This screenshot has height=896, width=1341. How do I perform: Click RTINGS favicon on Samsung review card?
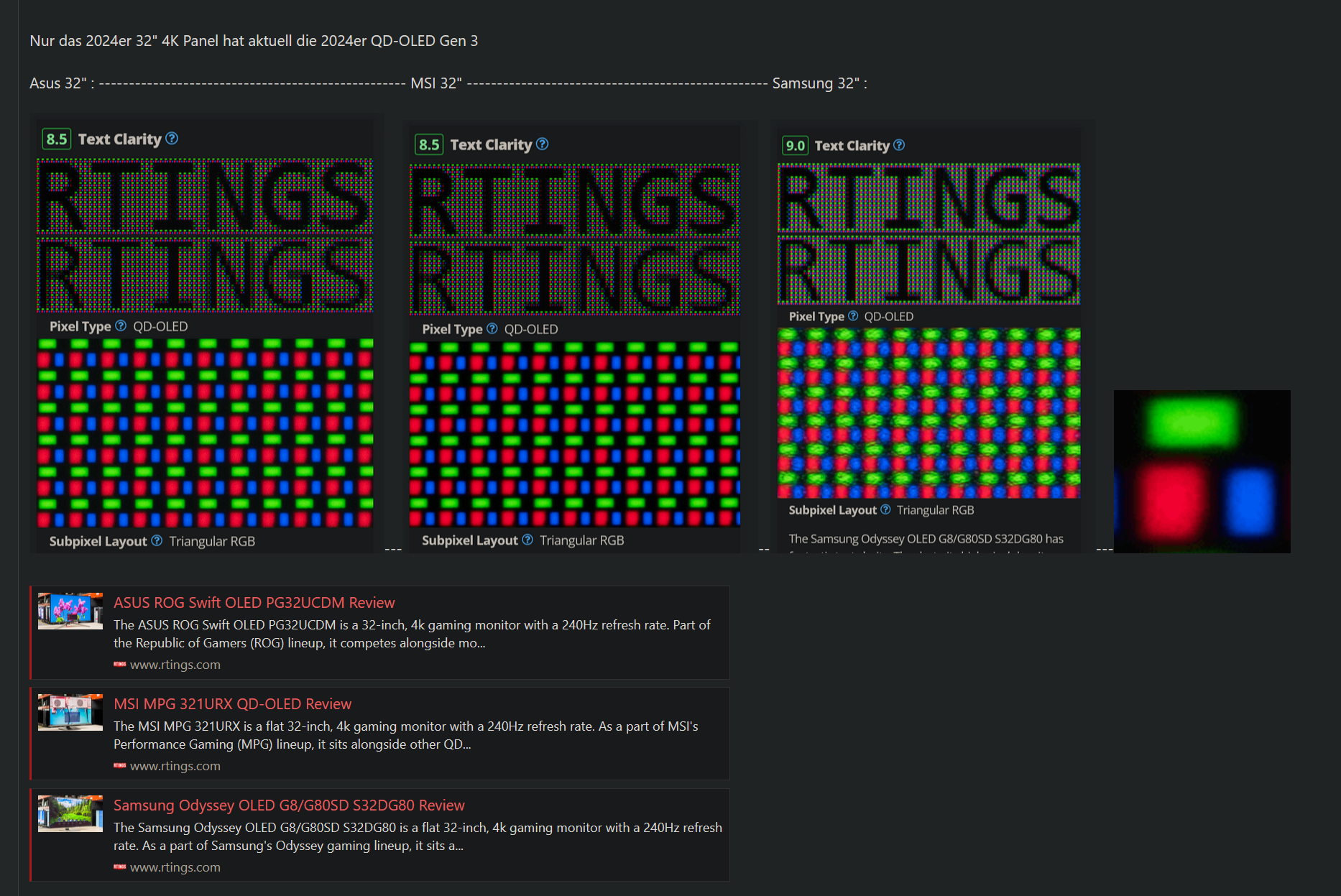119,867
